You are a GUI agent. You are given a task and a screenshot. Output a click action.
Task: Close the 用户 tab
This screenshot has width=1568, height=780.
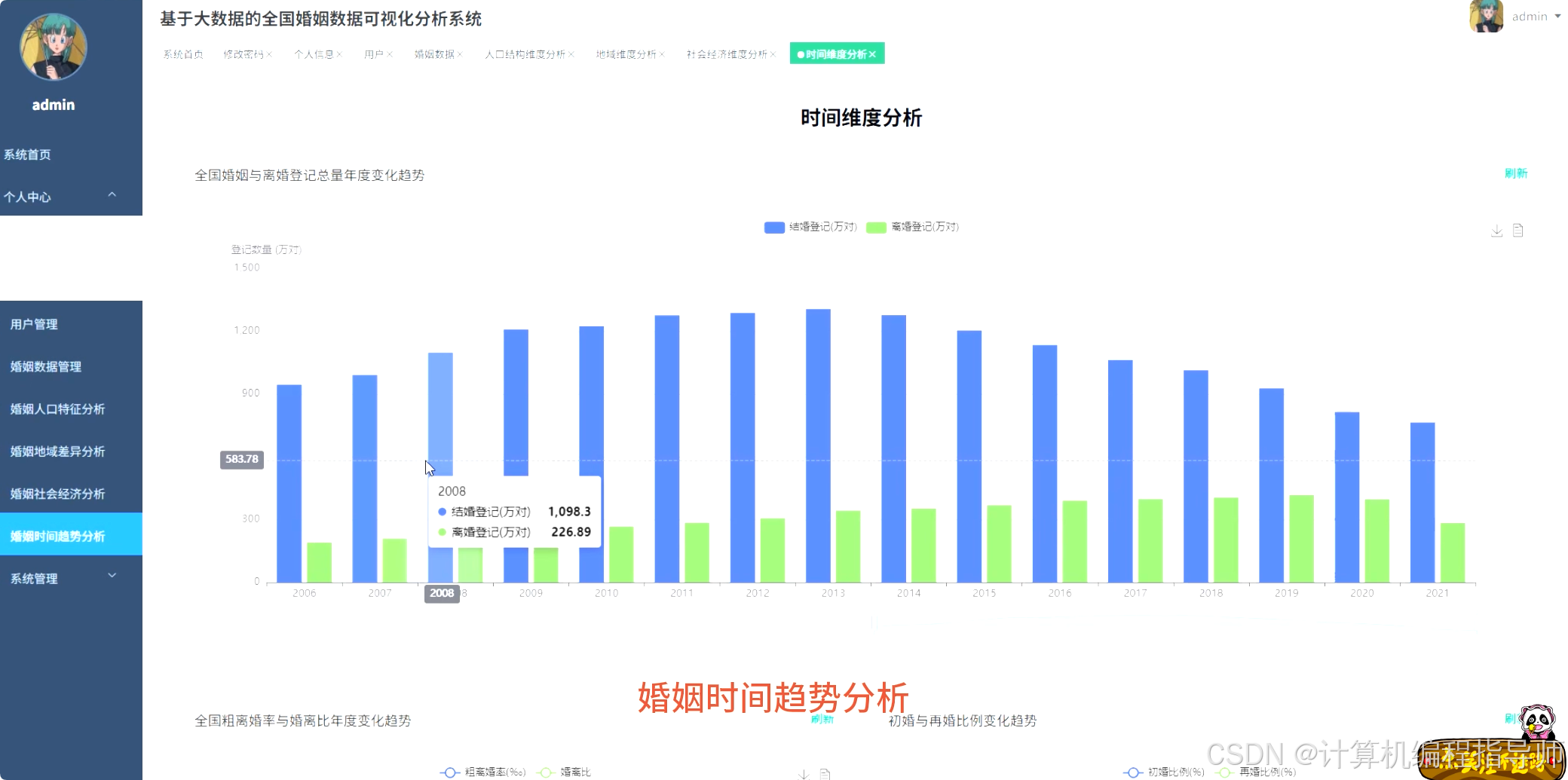click(x=390, y=54)
